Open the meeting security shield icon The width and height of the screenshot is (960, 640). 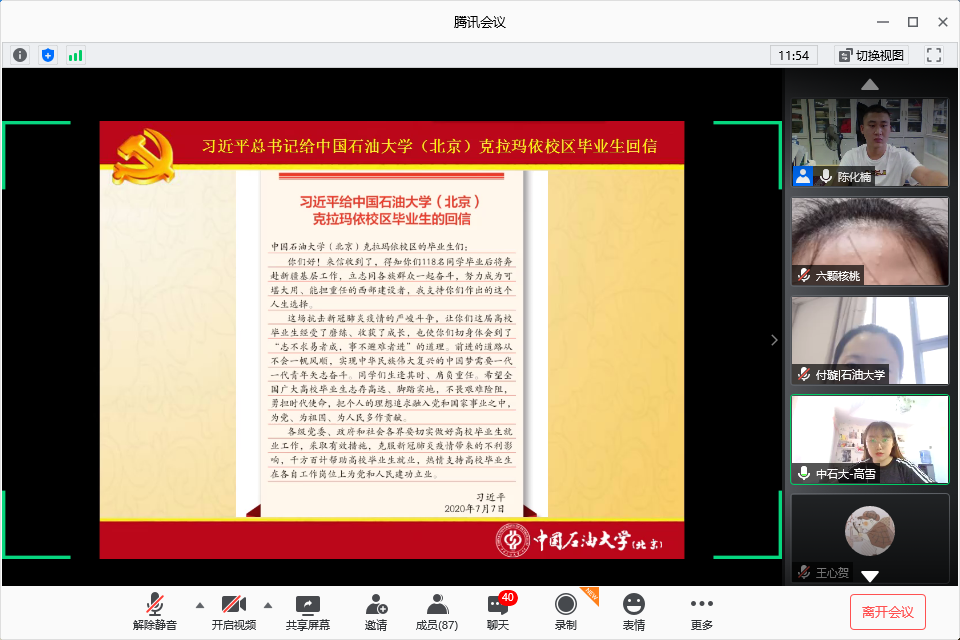[47, 55]
